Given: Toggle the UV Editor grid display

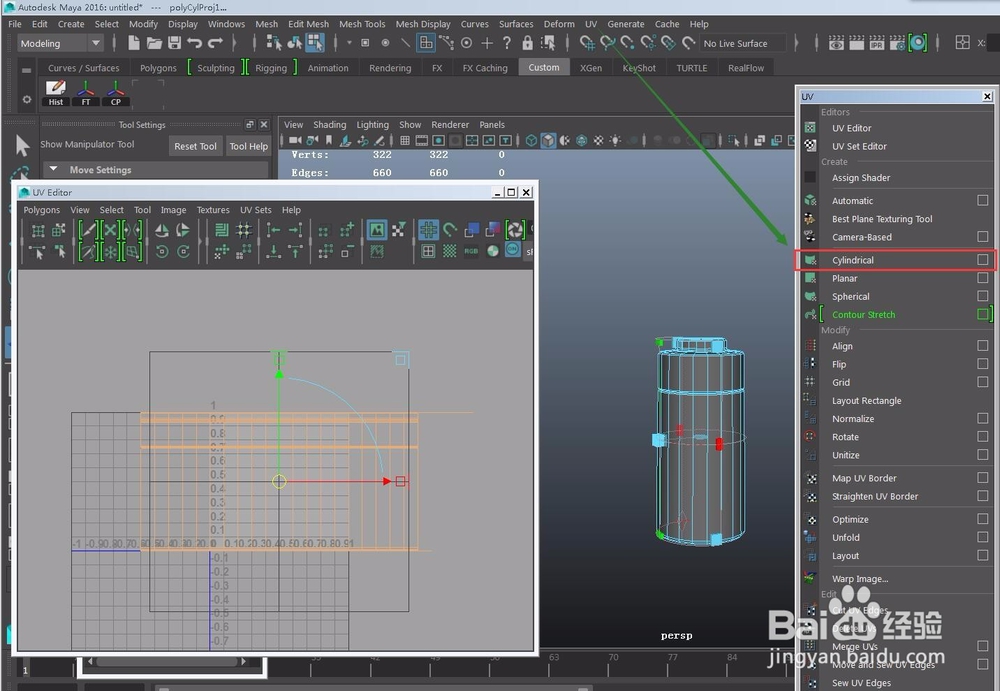Looking at the screenshot, I should [428, 230].
